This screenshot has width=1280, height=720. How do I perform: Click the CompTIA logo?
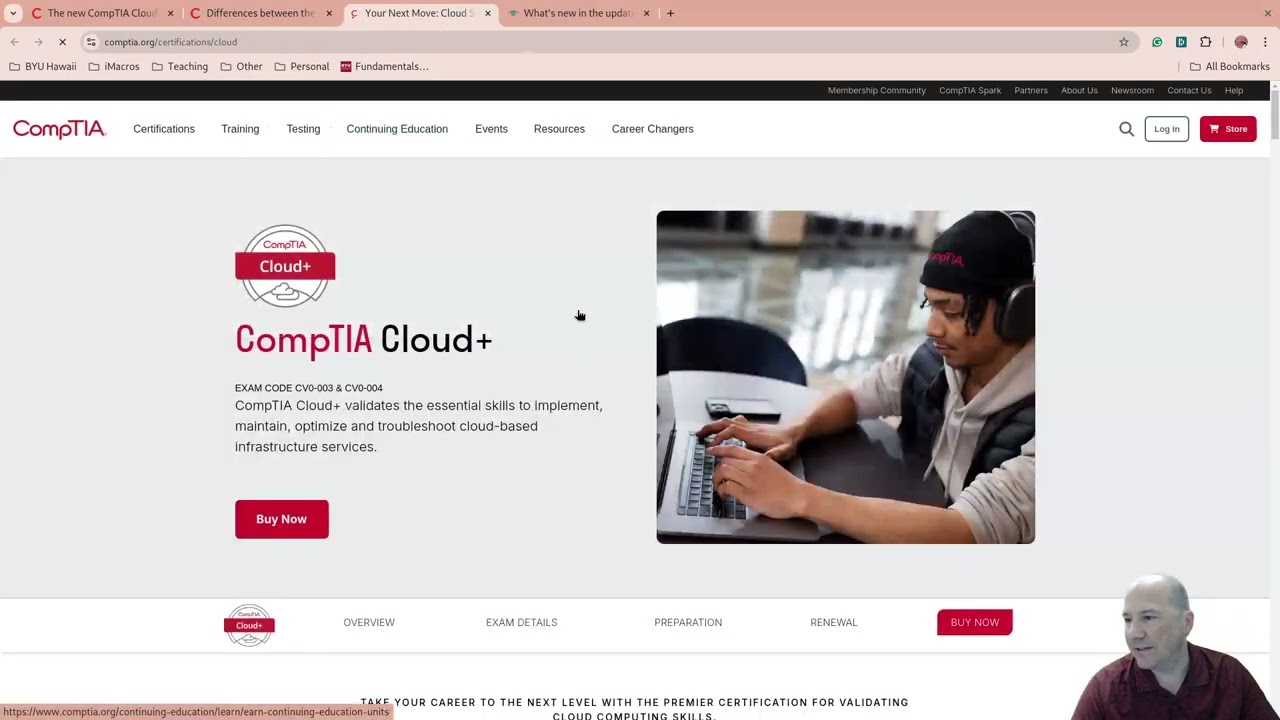point(59,129)
